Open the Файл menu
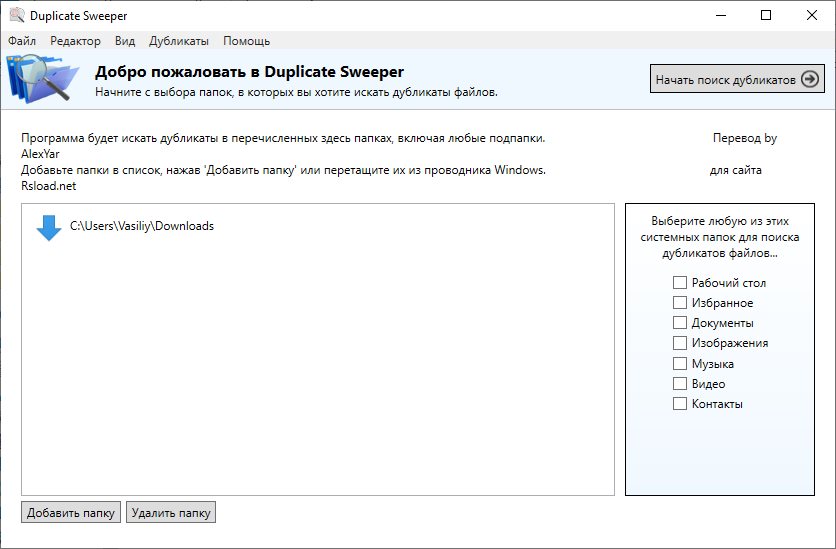This screenshot has height=549, width=836. tap(22, 41)
